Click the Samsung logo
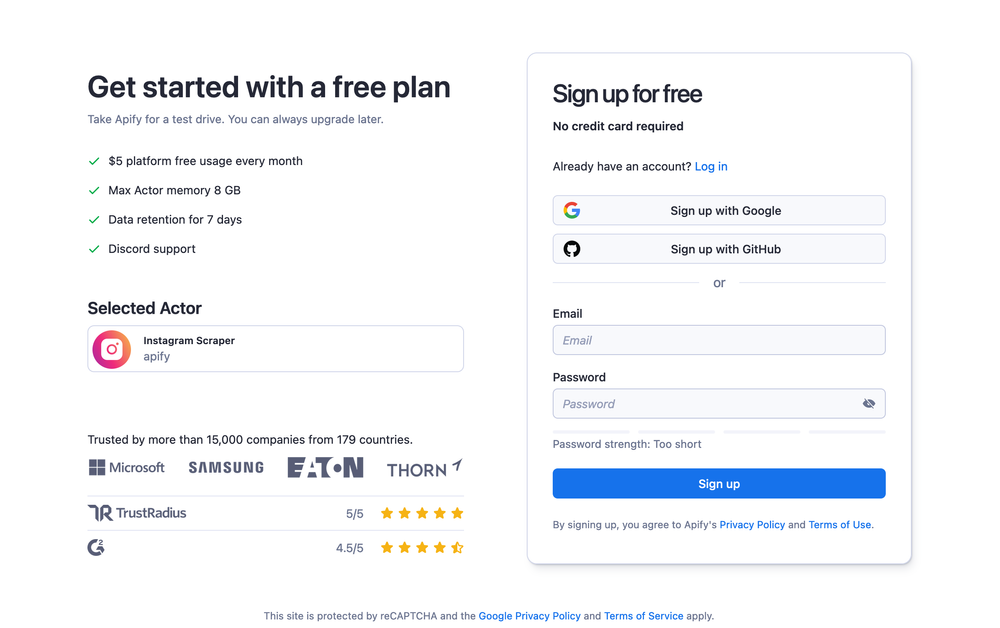The width and height of the screenshot is (1000, 628). click(x=226, y=468)
